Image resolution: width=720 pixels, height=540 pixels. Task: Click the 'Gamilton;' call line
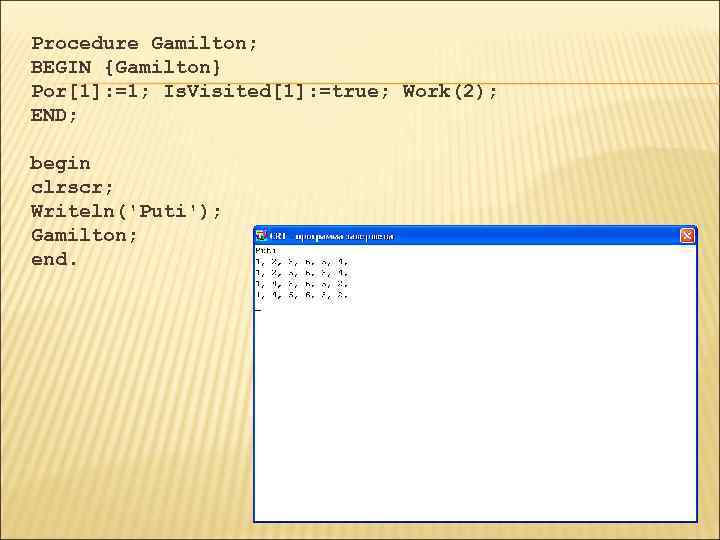pos(84,235)
